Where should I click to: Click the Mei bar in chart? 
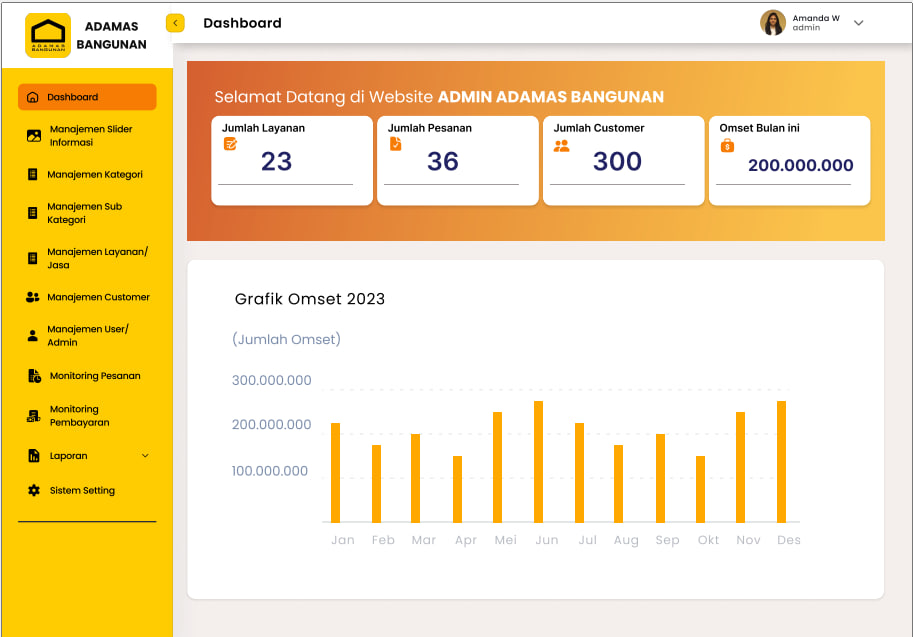click(497, 467)
